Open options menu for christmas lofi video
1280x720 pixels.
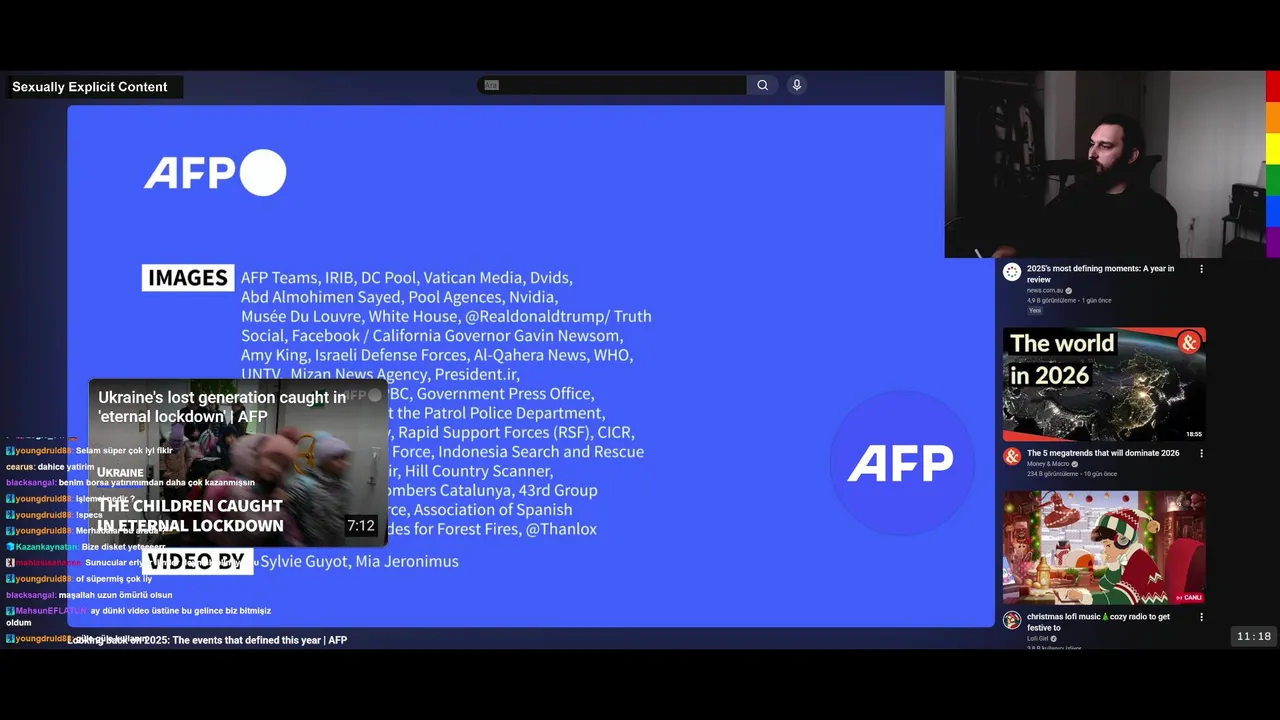pos(1201,617)
